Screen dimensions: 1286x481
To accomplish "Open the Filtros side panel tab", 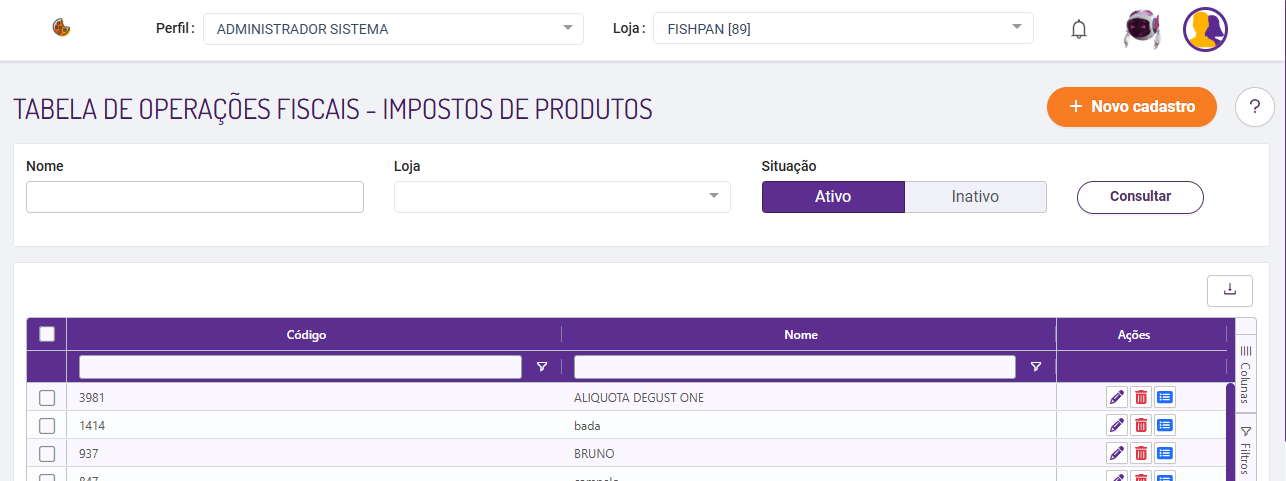I will (x=1246, y=450).
